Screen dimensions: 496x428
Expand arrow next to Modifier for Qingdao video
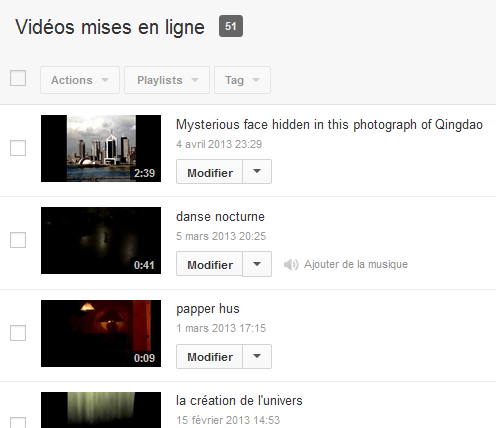pos(257,171)
